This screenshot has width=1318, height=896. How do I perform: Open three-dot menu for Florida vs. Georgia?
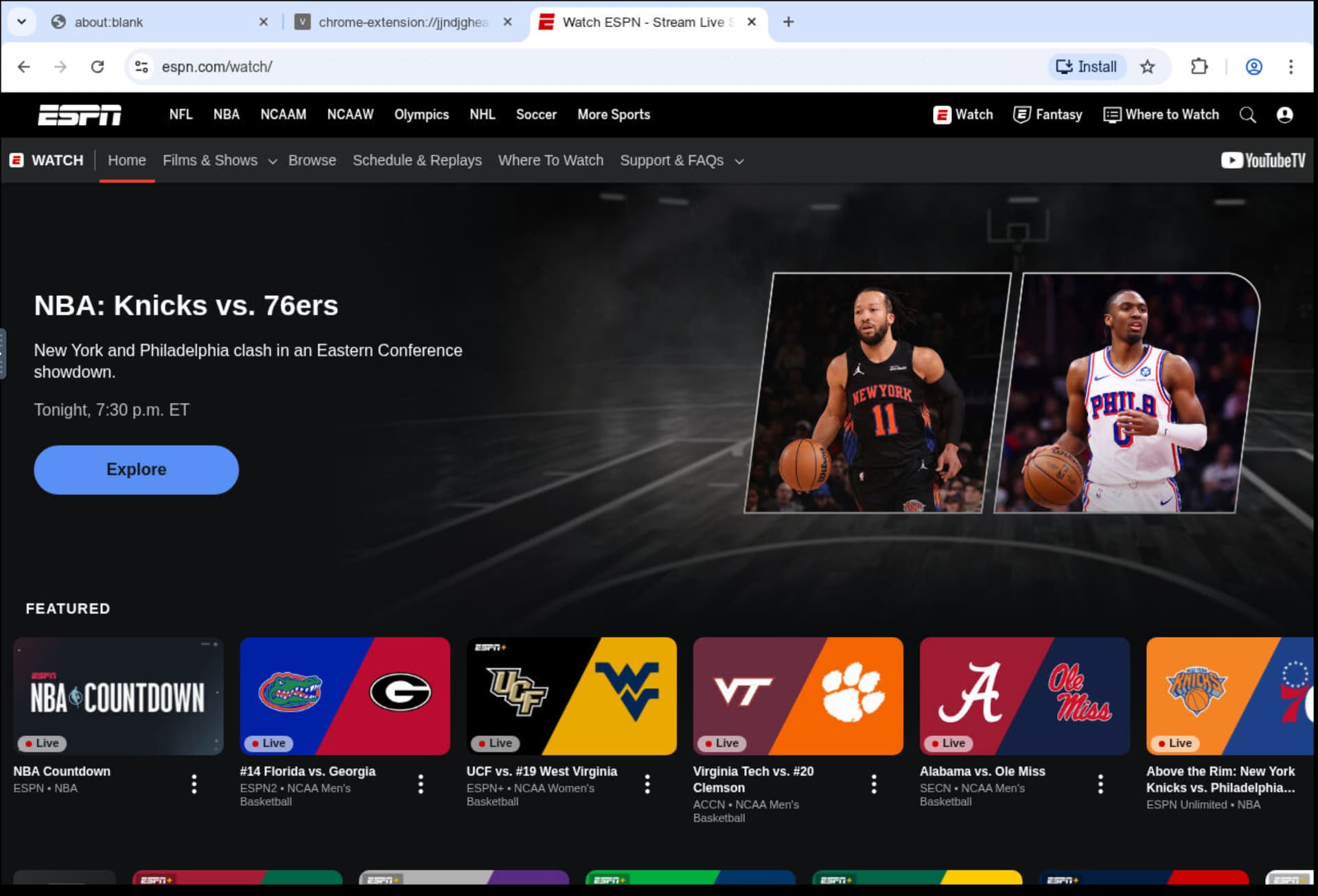tap(421, 783)
